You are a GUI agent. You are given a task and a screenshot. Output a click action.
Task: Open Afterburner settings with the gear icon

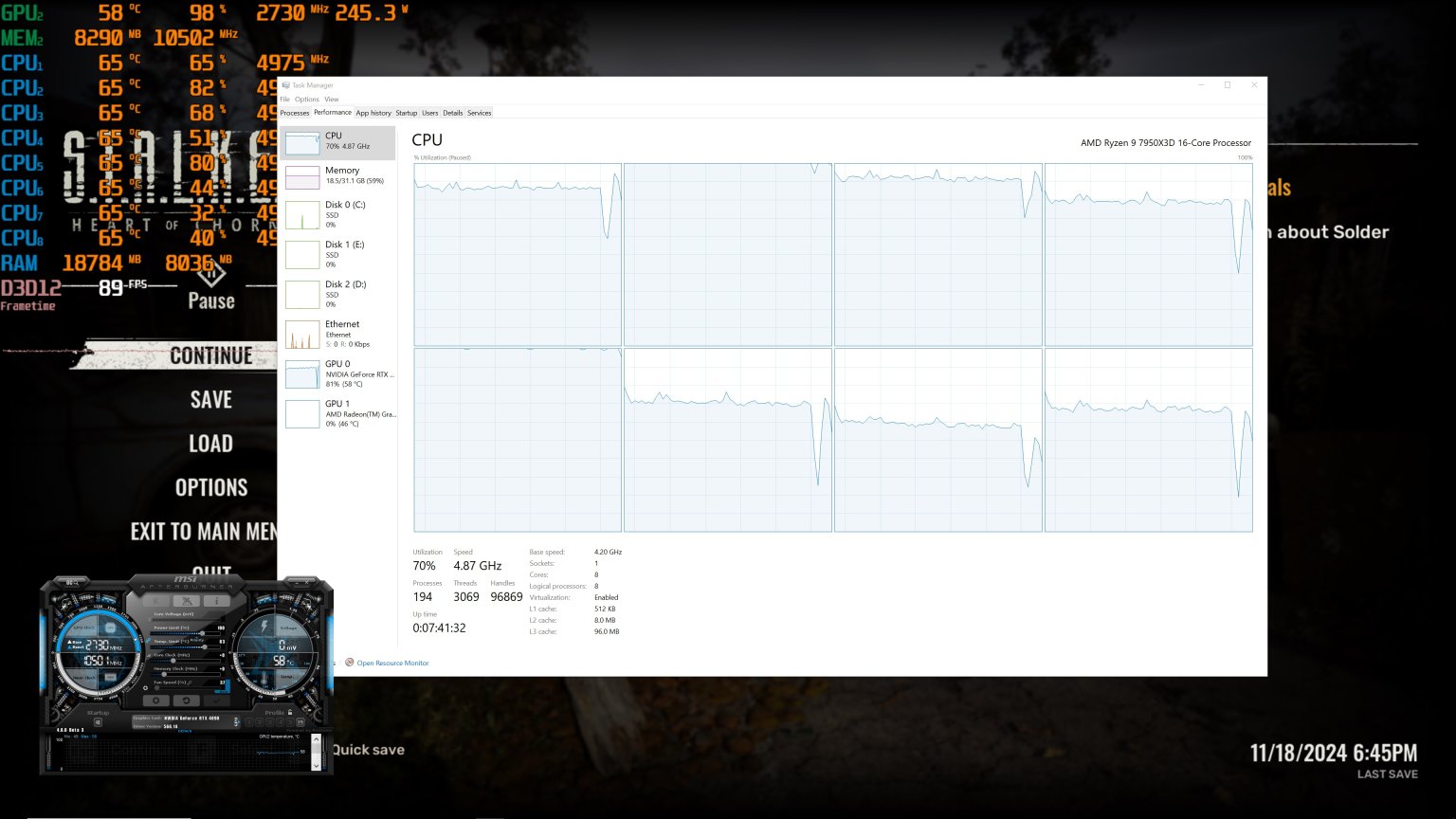pos(155,701)
